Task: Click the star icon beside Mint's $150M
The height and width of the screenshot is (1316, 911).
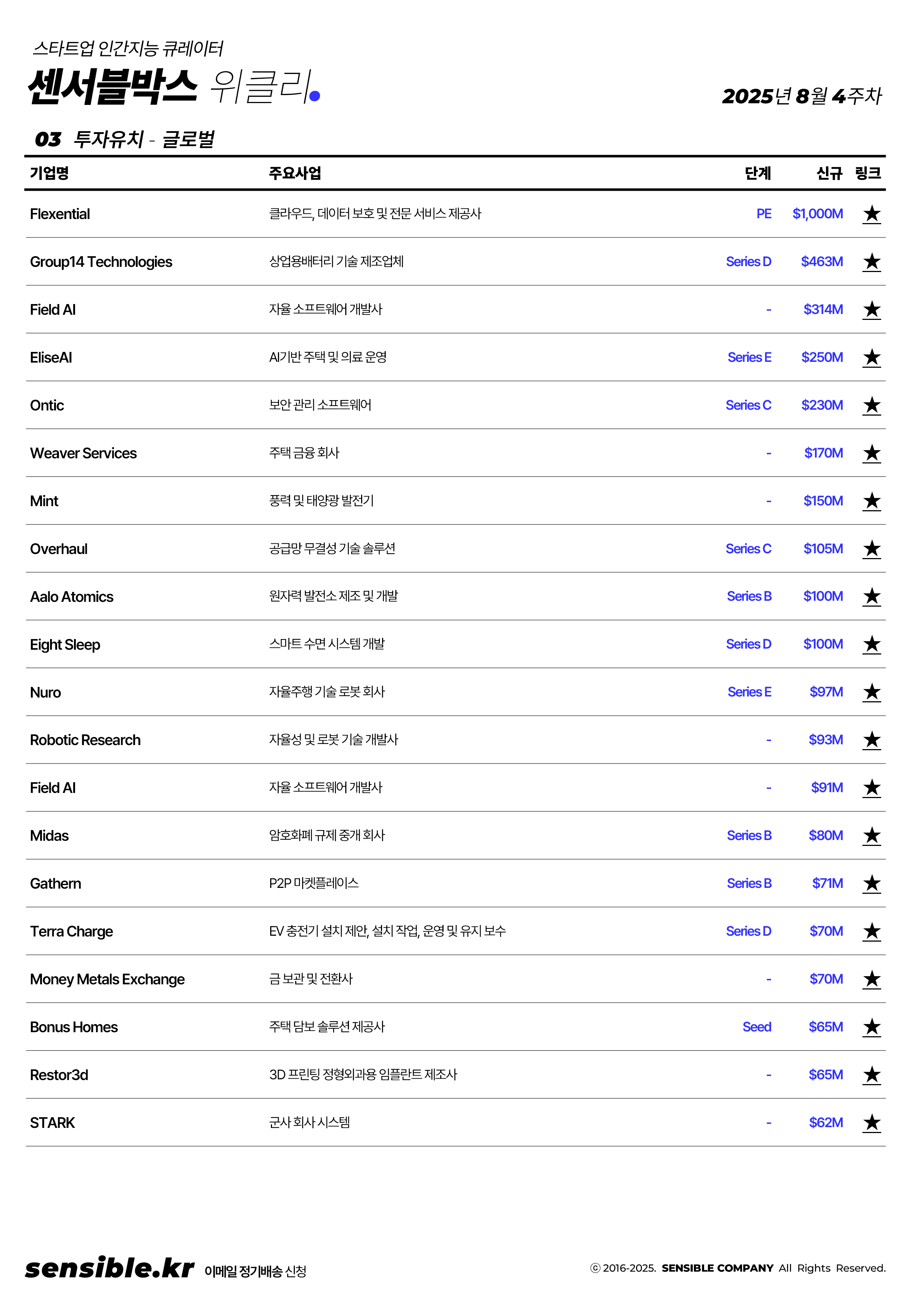Action: pyautogui.click(x=871, y=501)
